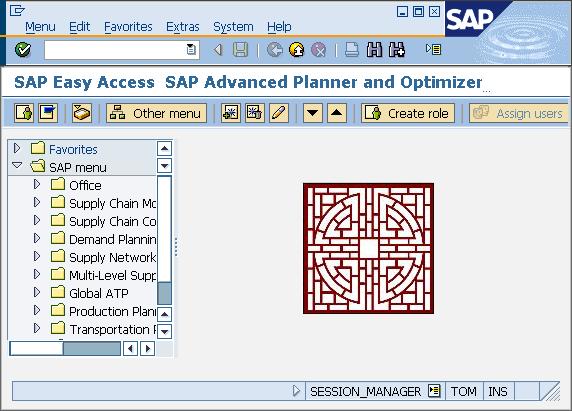Click the Save diskette icon

(x=240, y=50)
